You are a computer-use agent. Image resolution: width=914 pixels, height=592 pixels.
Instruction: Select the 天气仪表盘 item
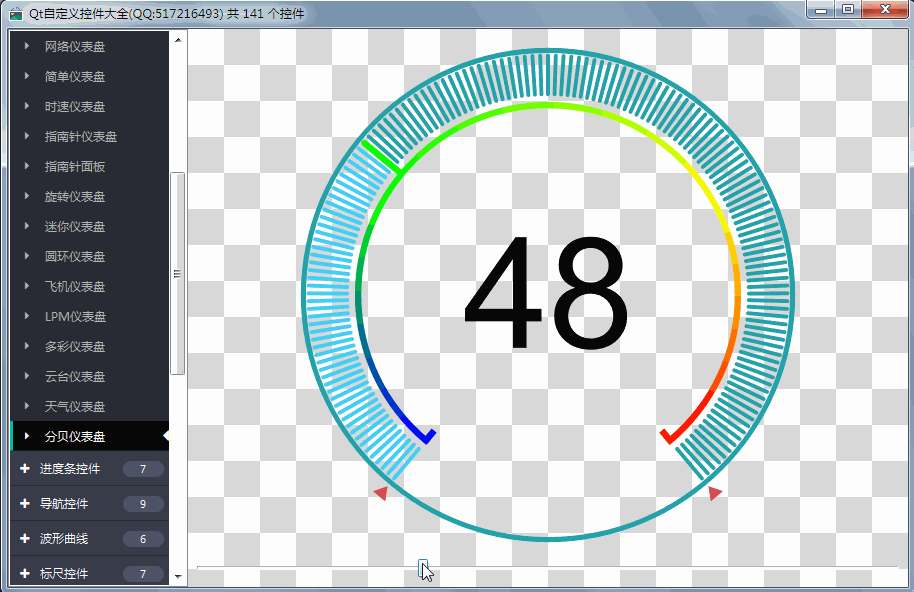75,406
